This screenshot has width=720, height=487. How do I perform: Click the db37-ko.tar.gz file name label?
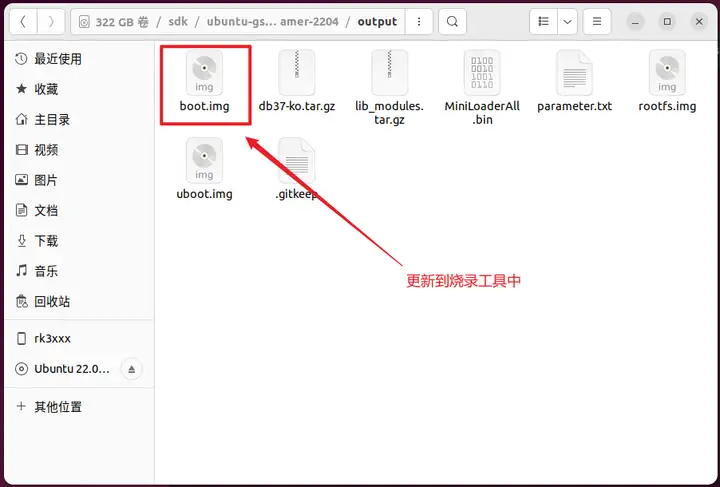(x=297, y=106)
